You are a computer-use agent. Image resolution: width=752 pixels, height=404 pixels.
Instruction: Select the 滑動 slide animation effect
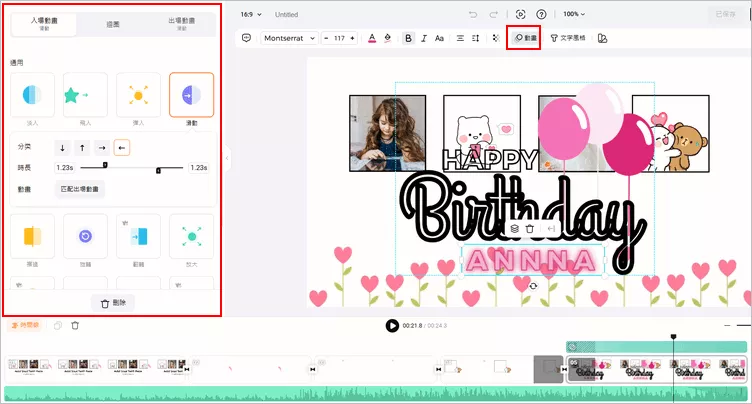click(x=190, y=95)
